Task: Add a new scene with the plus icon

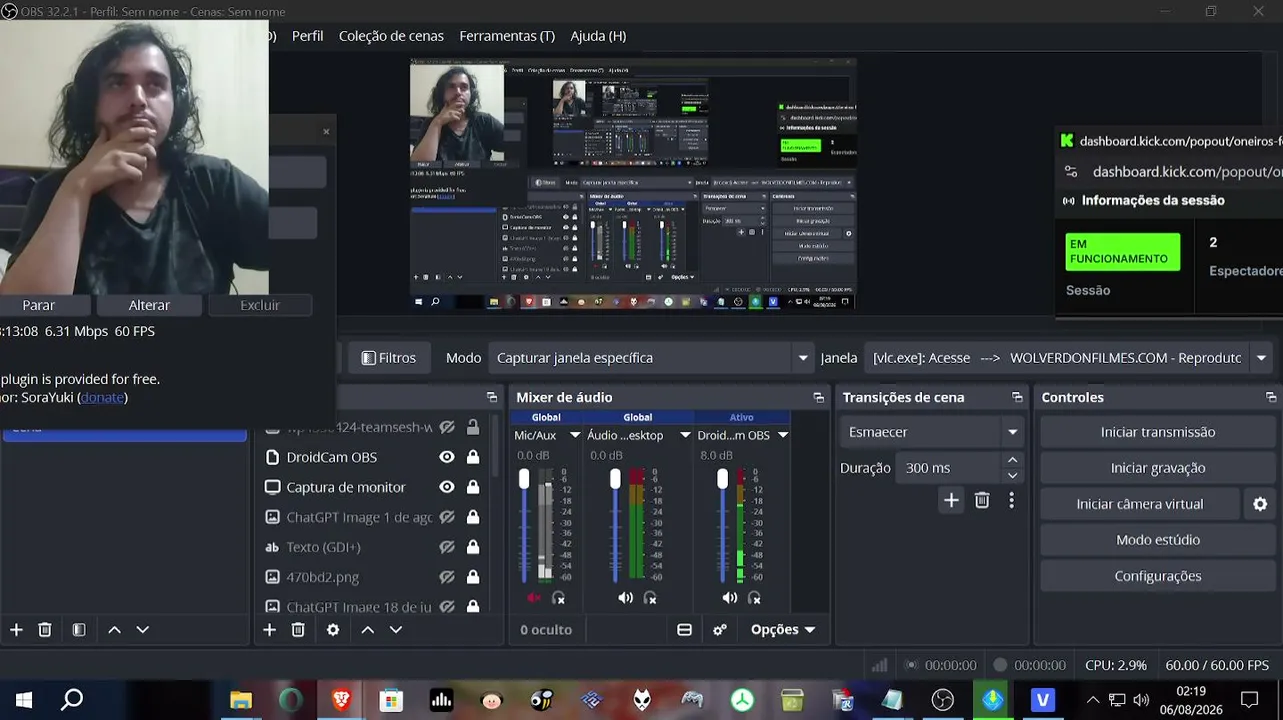Action: pos(16,630)
